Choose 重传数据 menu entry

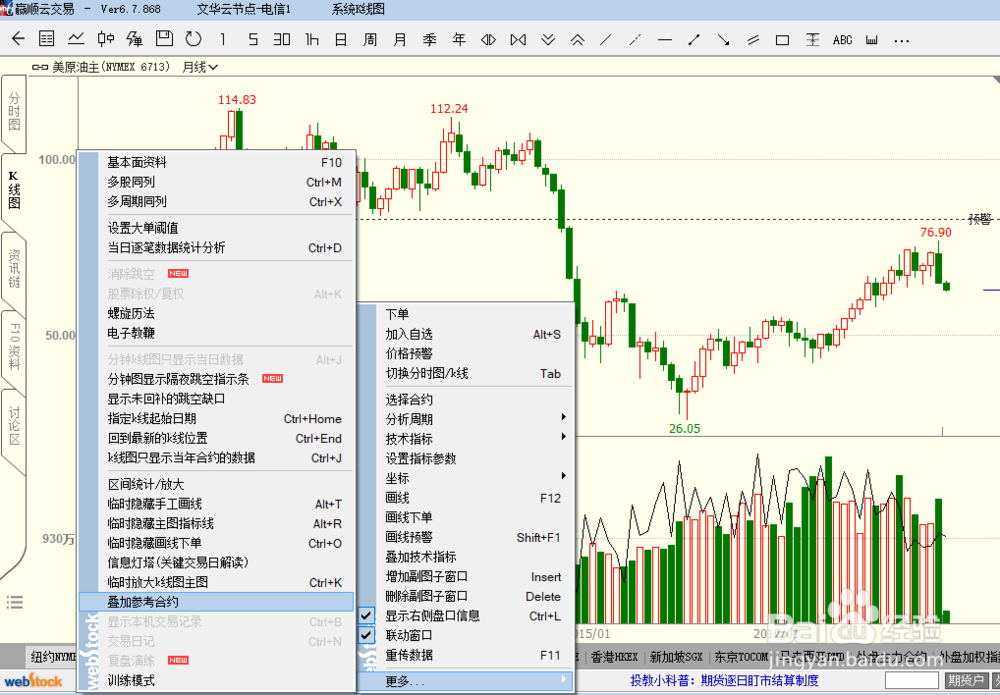click(466, 655)
